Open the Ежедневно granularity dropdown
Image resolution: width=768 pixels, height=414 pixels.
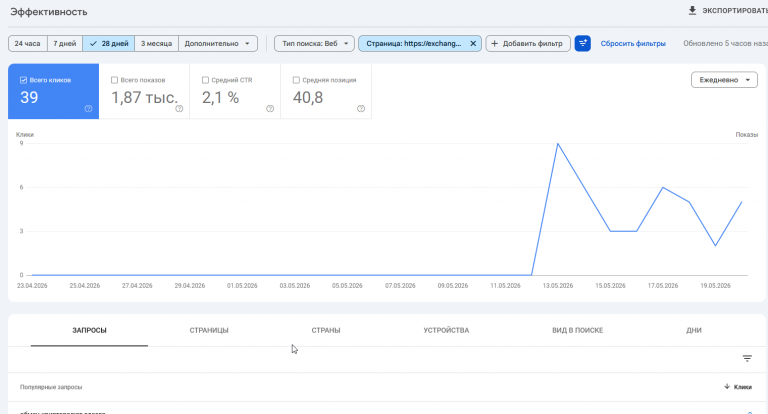click(x=724, y=80)
